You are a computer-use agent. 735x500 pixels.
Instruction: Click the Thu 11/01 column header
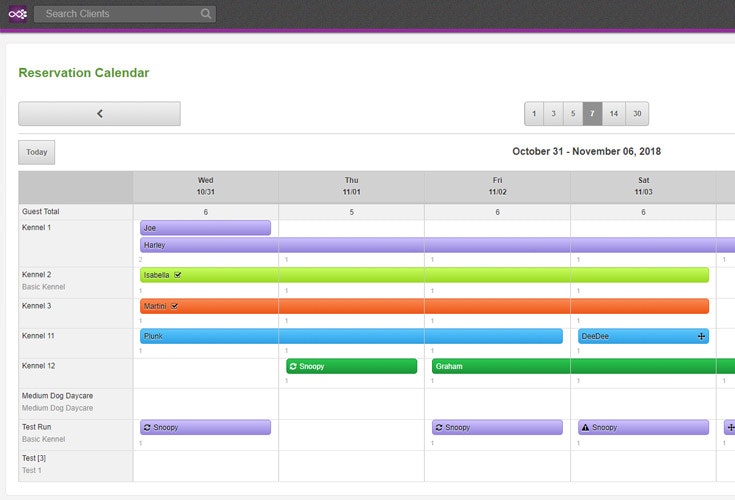tap(352, 186)
